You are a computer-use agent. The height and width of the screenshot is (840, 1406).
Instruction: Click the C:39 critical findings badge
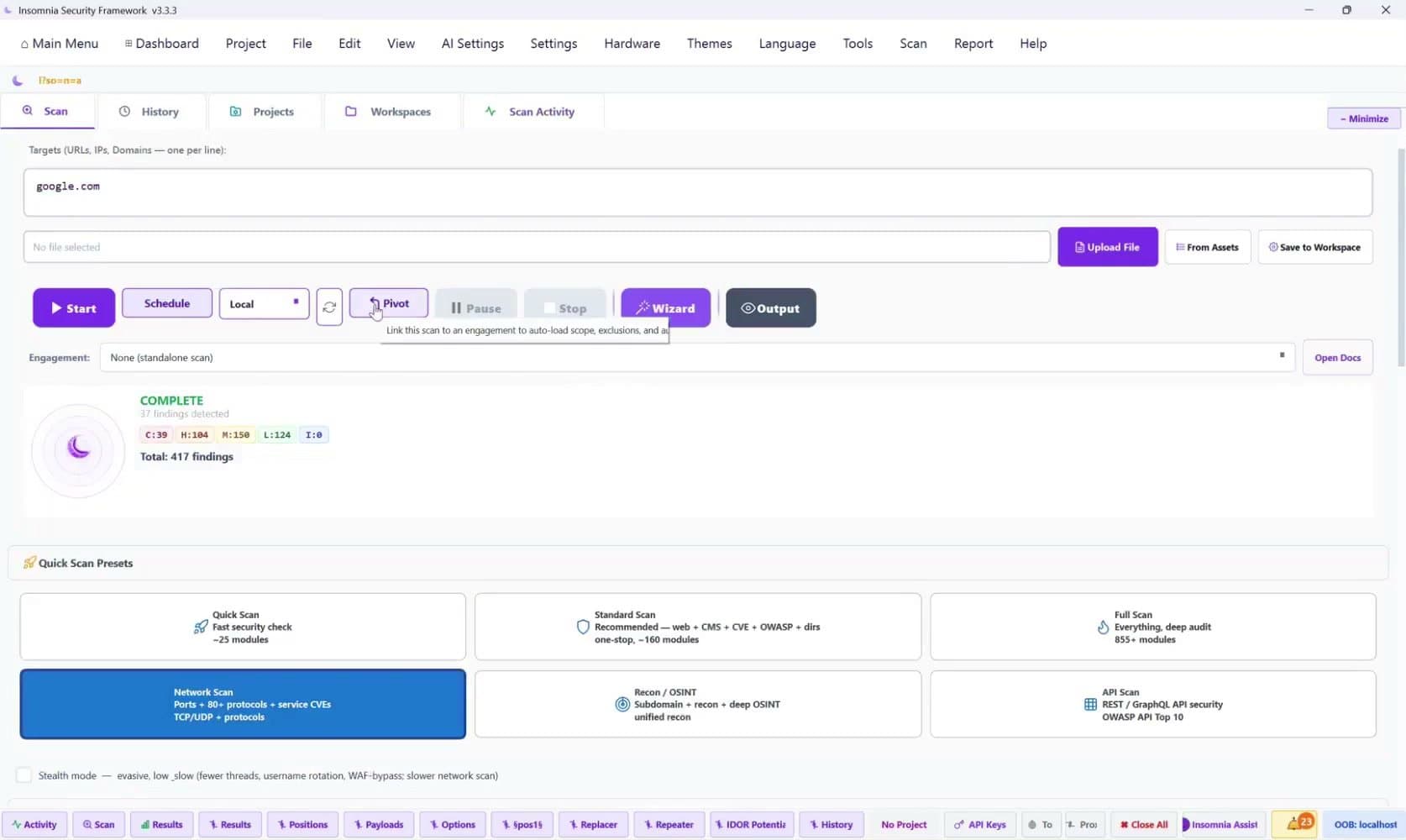pyautogui.click(x=156, y=434)
